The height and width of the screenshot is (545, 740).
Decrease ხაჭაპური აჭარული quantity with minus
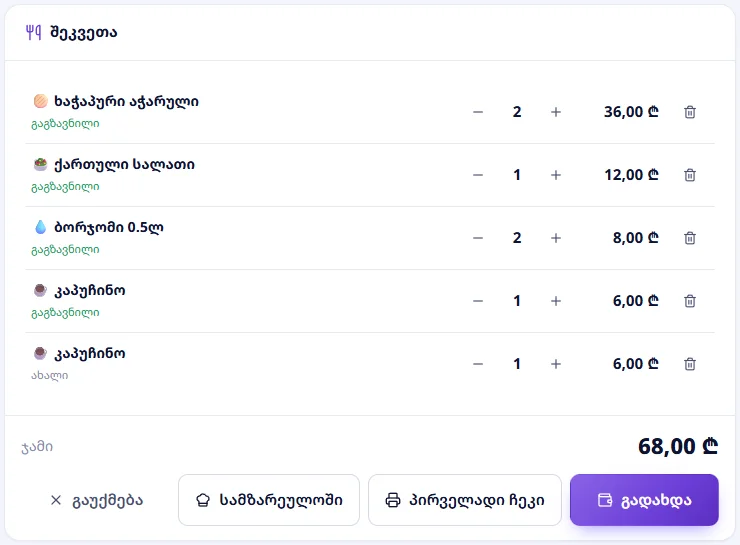[x=478, y=112]
